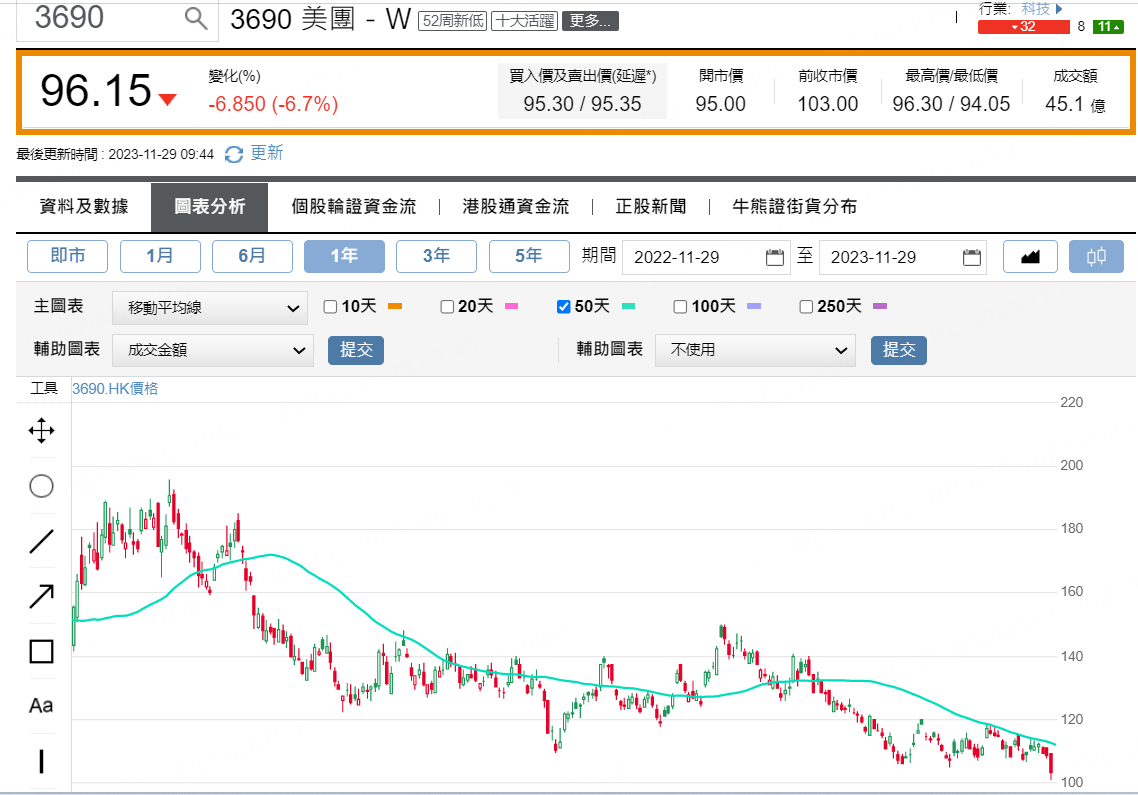Viewport: 1138px width, 795px height.
Task: Switch to area chart type icon
Action: pyautogui.click(x=1030, y=256)
